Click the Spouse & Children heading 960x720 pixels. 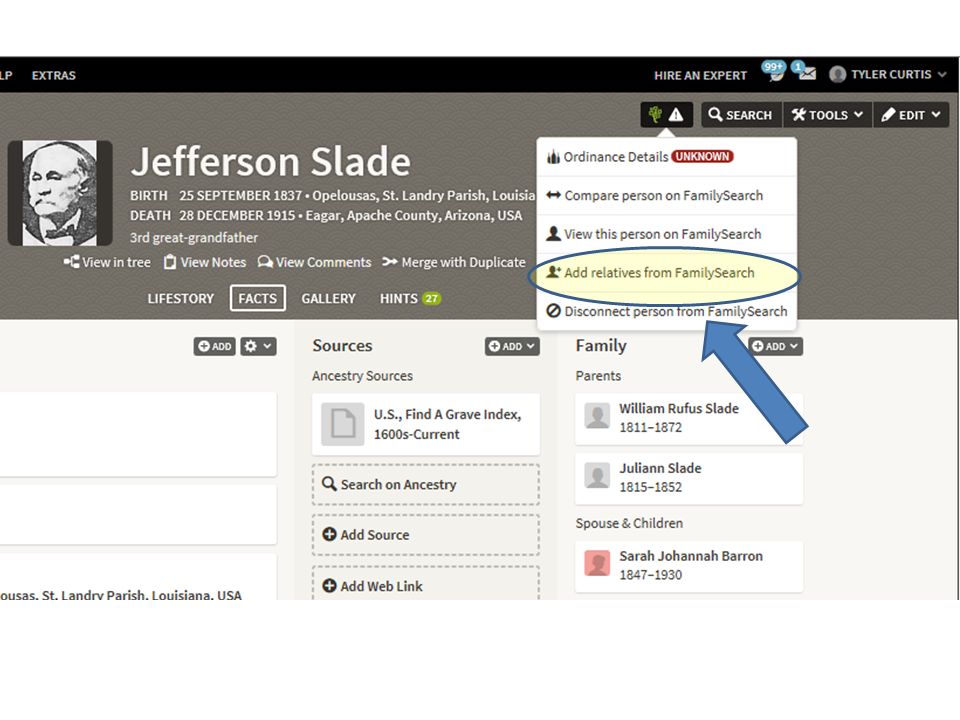629,523
